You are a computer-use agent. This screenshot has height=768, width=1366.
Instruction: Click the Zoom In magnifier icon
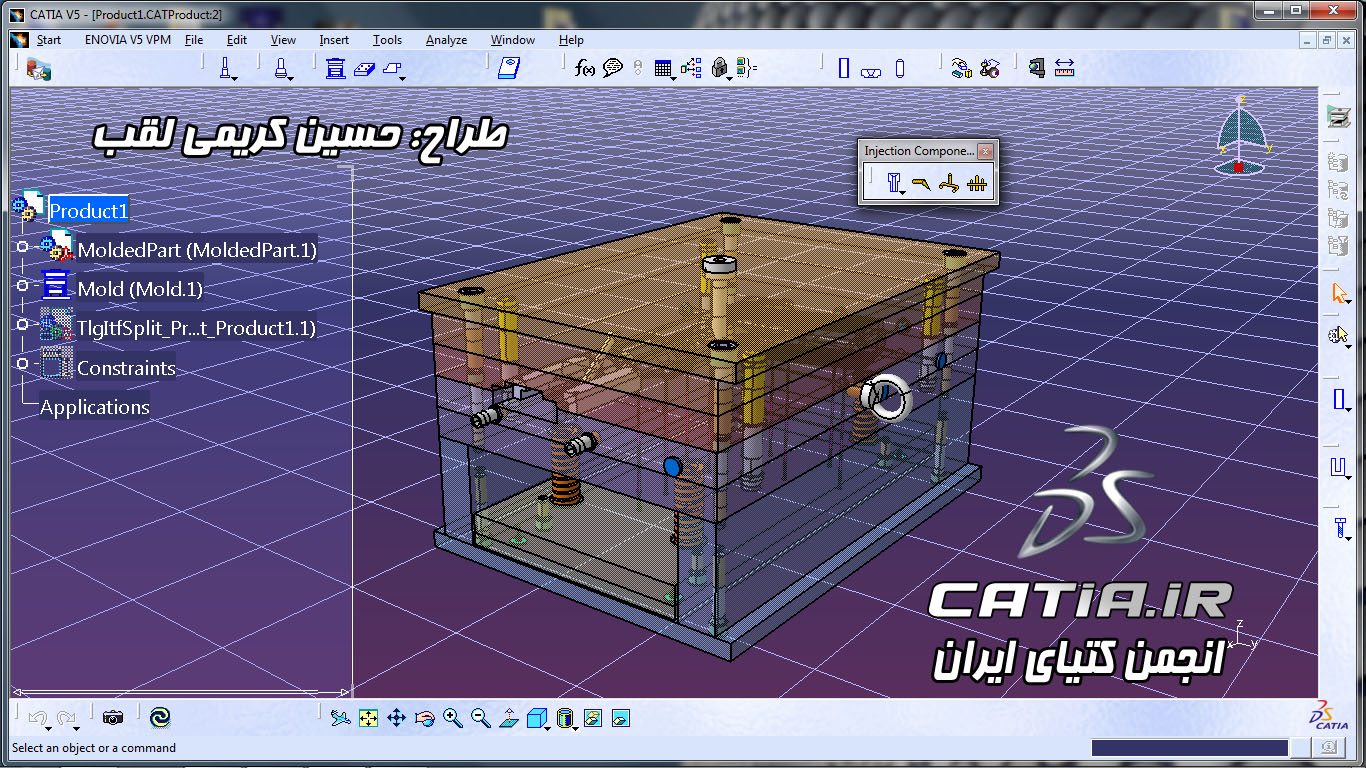[453, 718]
